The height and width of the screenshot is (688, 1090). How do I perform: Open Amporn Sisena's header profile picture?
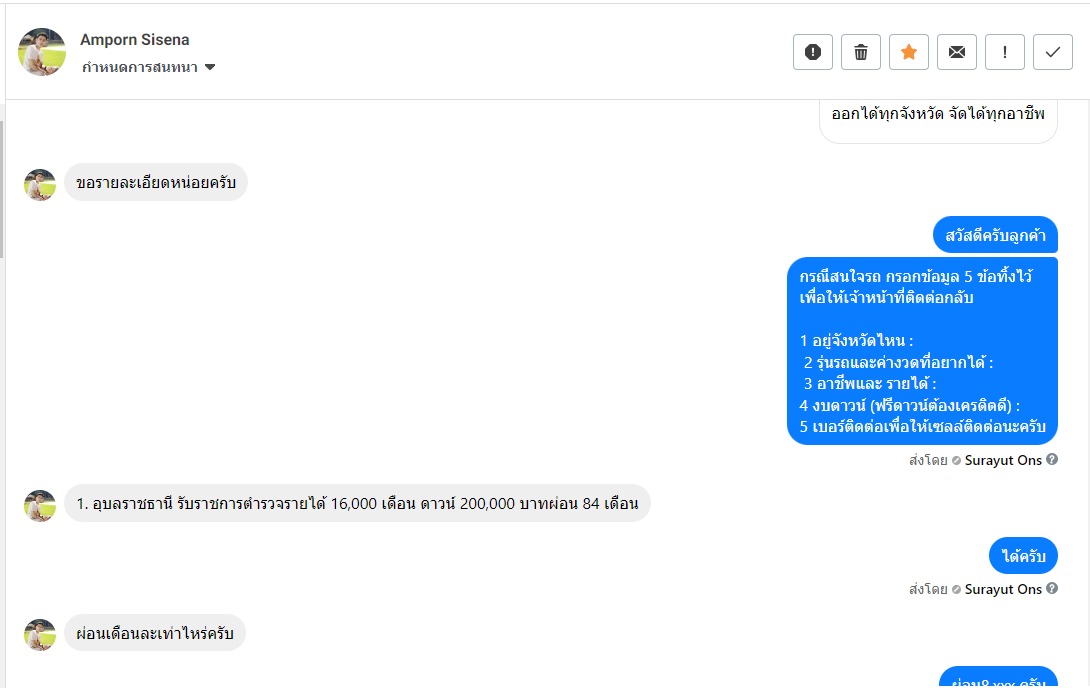[42, 52]
